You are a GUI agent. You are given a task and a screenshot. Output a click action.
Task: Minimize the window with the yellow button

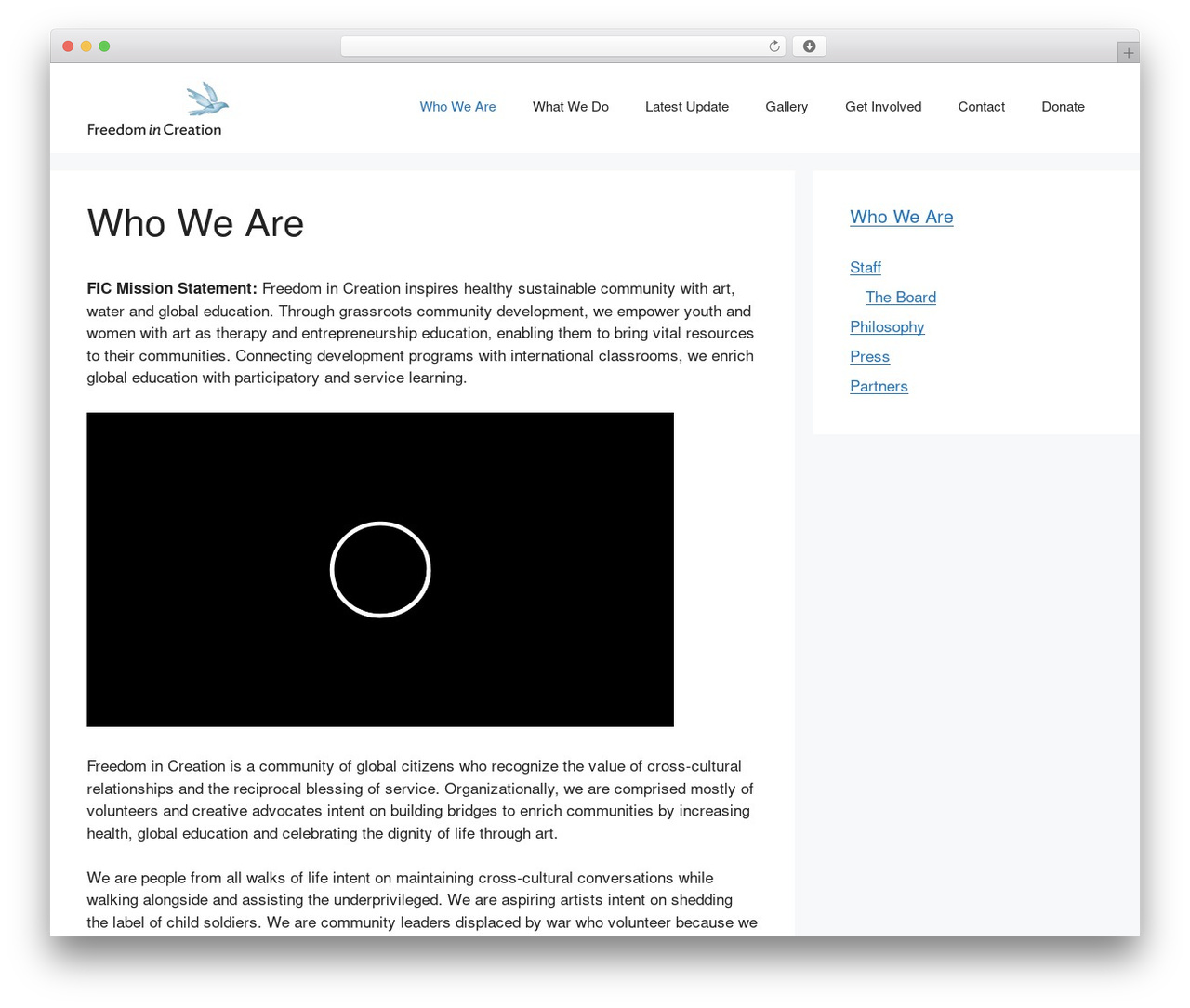[86, 46]
